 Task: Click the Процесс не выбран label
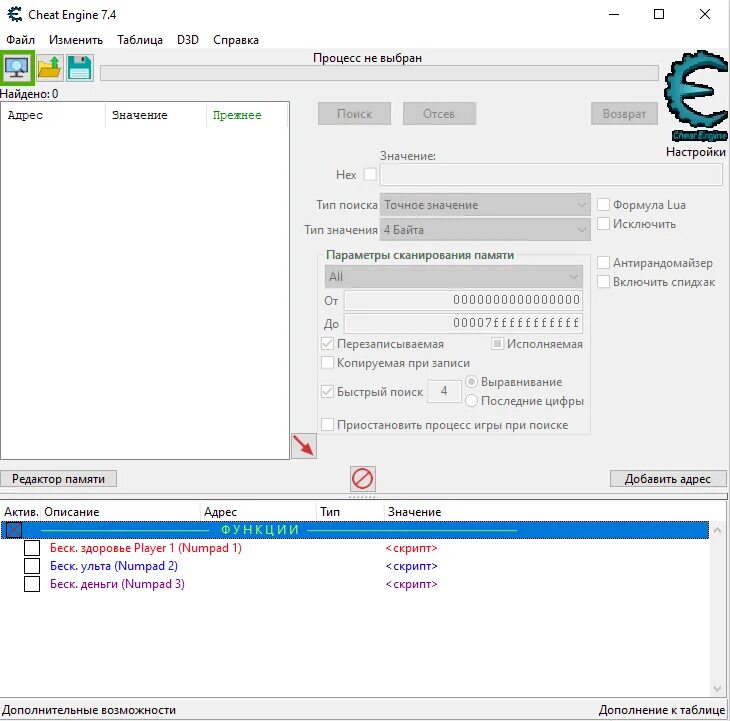[367, 58]
